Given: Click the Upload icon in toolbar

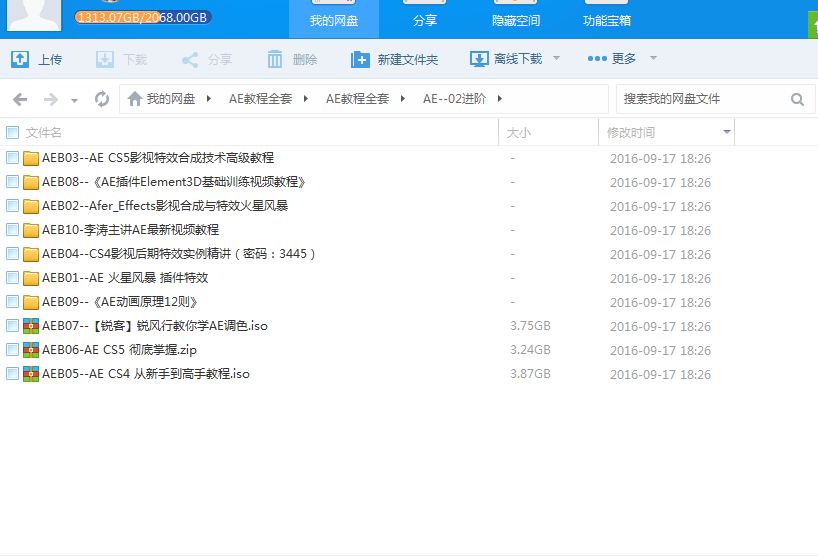Looking at the screenshot, I should [x=20, y=59].
